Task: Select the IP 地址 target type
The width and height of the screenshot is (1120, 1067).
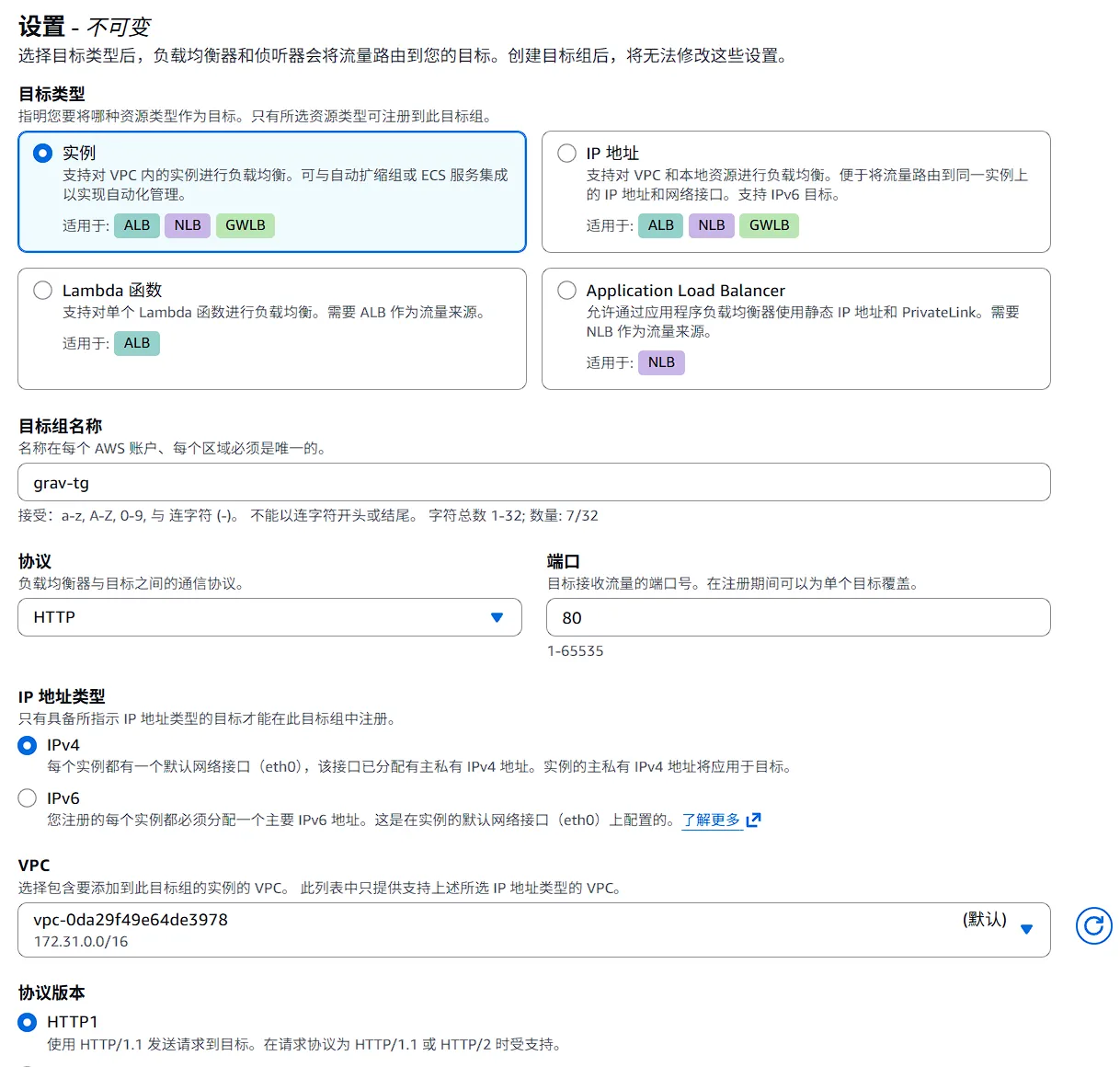Action: pos(566,153)
